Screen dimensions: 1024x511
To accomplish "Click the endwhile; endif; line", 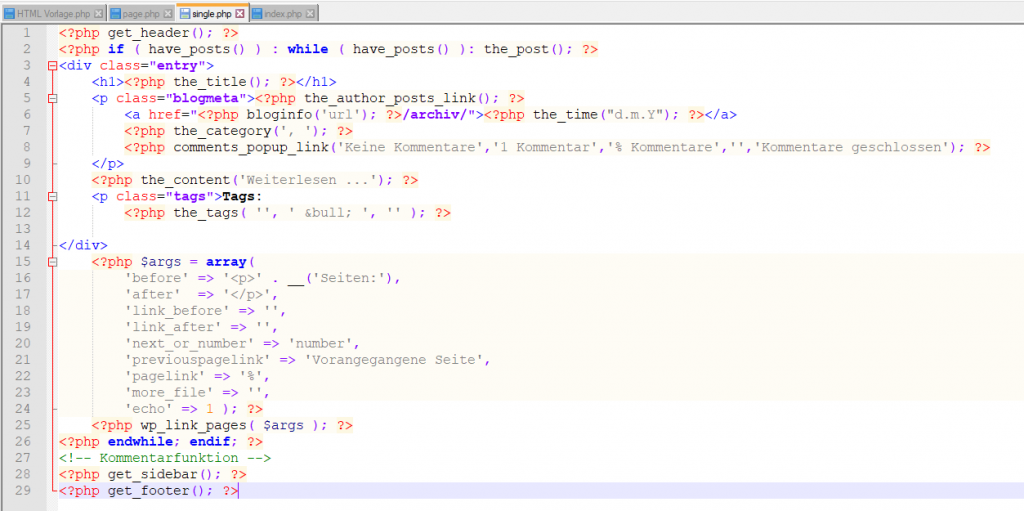I will [x=161, y=441].
